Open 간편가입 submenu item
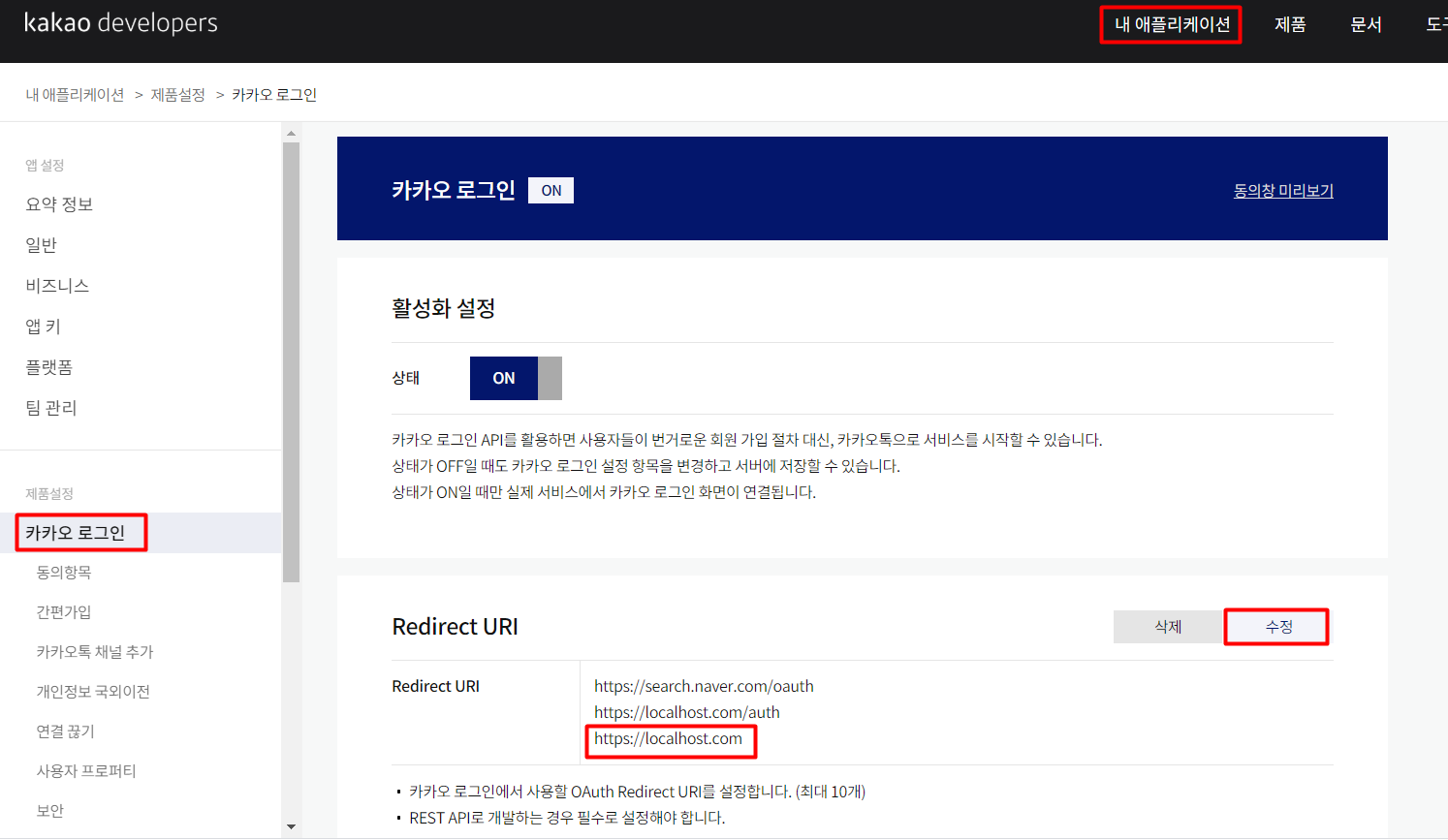1448x840 pixels. pos(64,612)
